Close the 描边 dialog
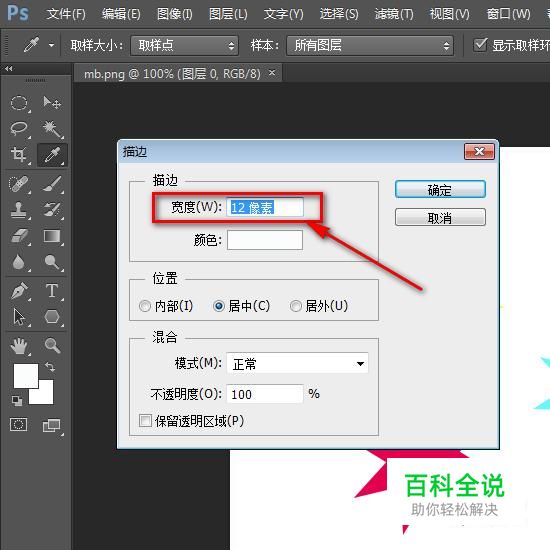This screenshot has width=550, height=550. [x=479, y=152]
